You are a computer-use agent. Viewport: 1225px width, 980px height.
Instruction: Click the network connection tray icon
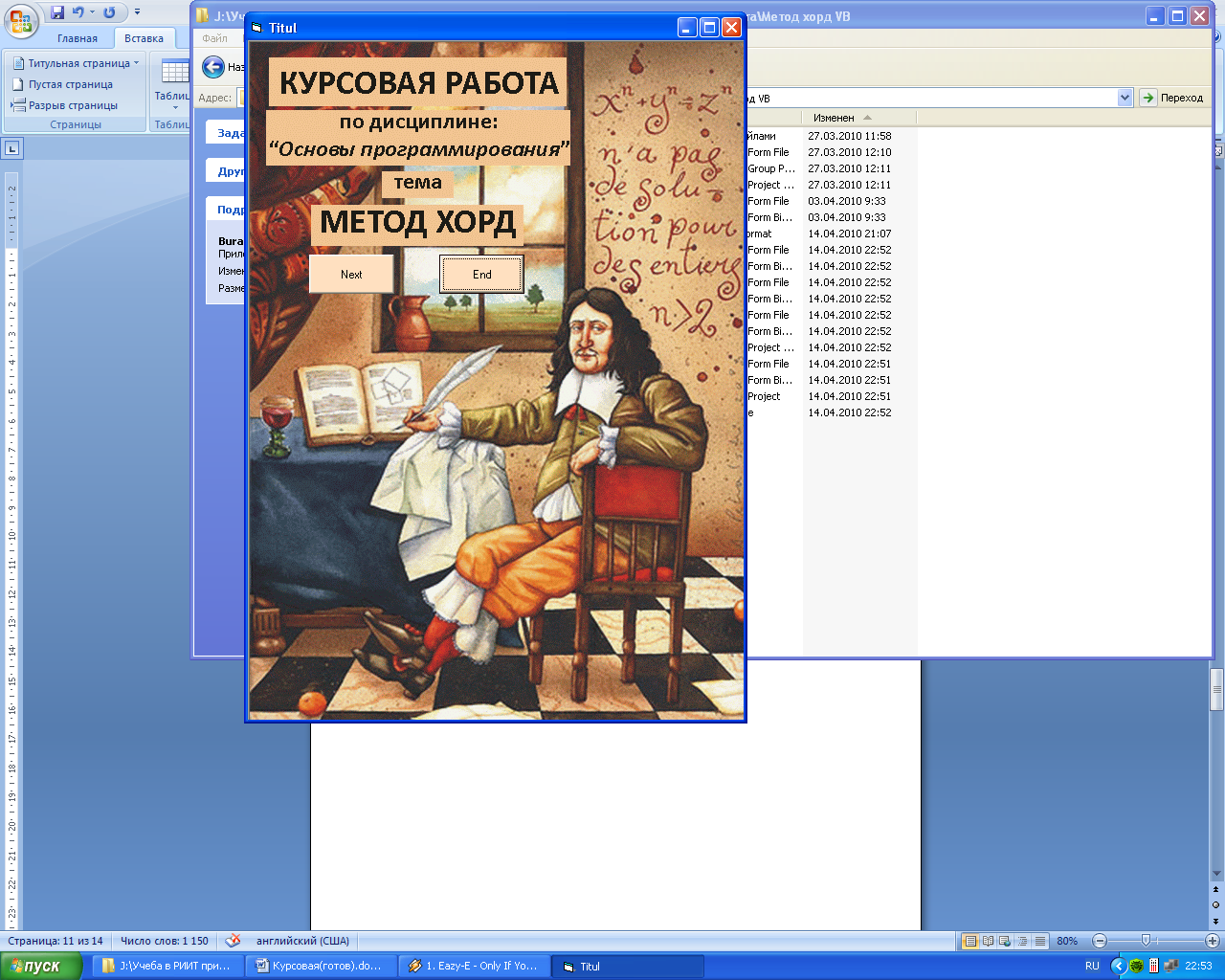[1170, 966]
